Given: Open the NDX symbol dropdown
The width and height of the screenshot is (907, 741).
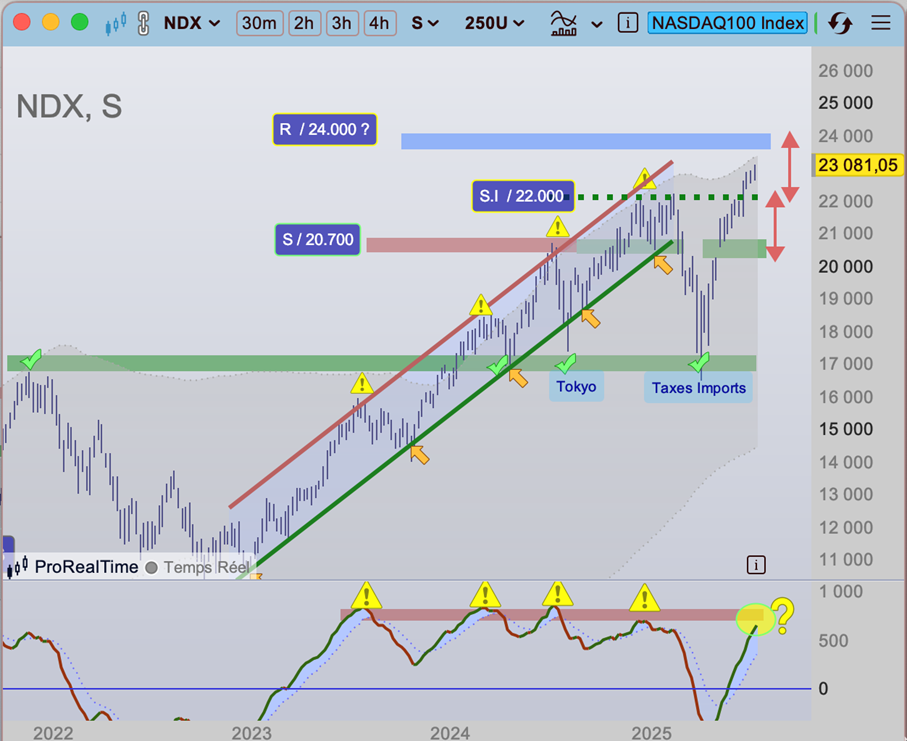Looking at the screenshot, I should coord(192,23).
